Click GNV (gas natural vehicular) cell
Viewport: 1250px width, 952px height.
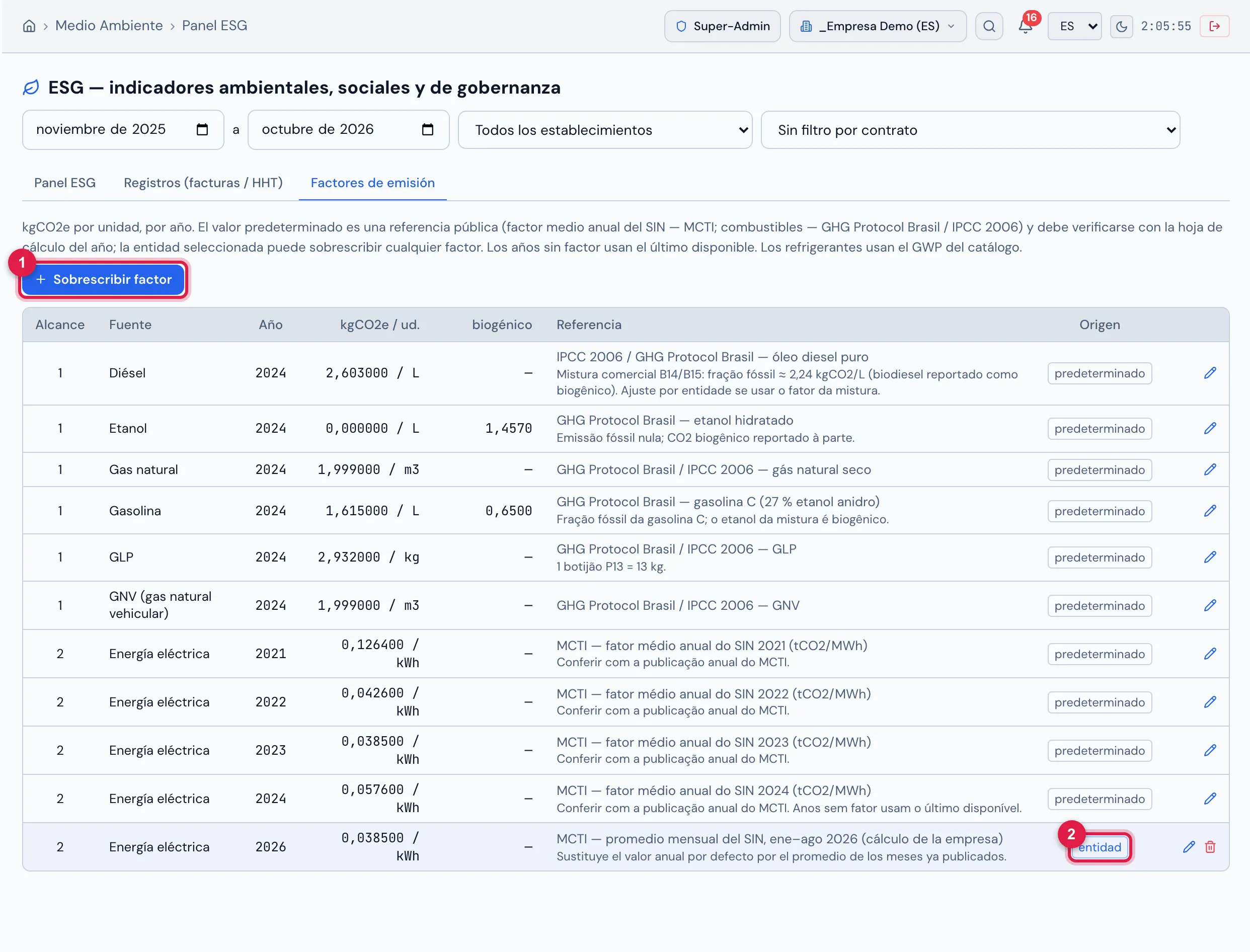(x=161, y=605)
